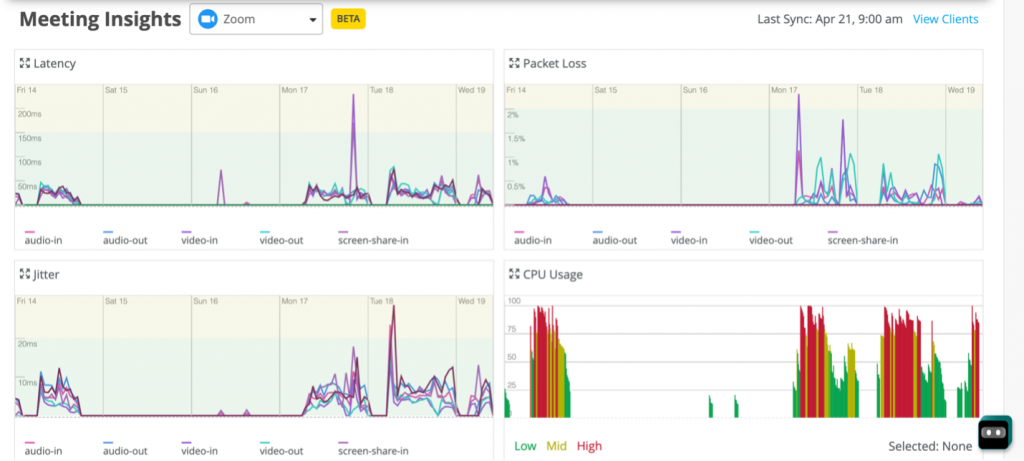The height and width of the screenshot is (461, 1024).
Task: Click Mon 17 date in Packet Loss chart
Action: (783, 90)
